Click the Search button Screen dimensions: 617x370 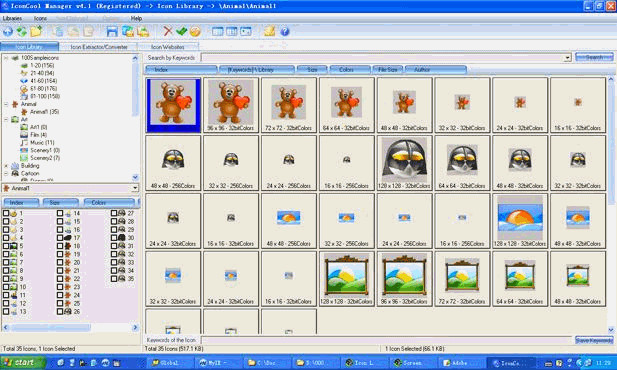click(594, 57)
